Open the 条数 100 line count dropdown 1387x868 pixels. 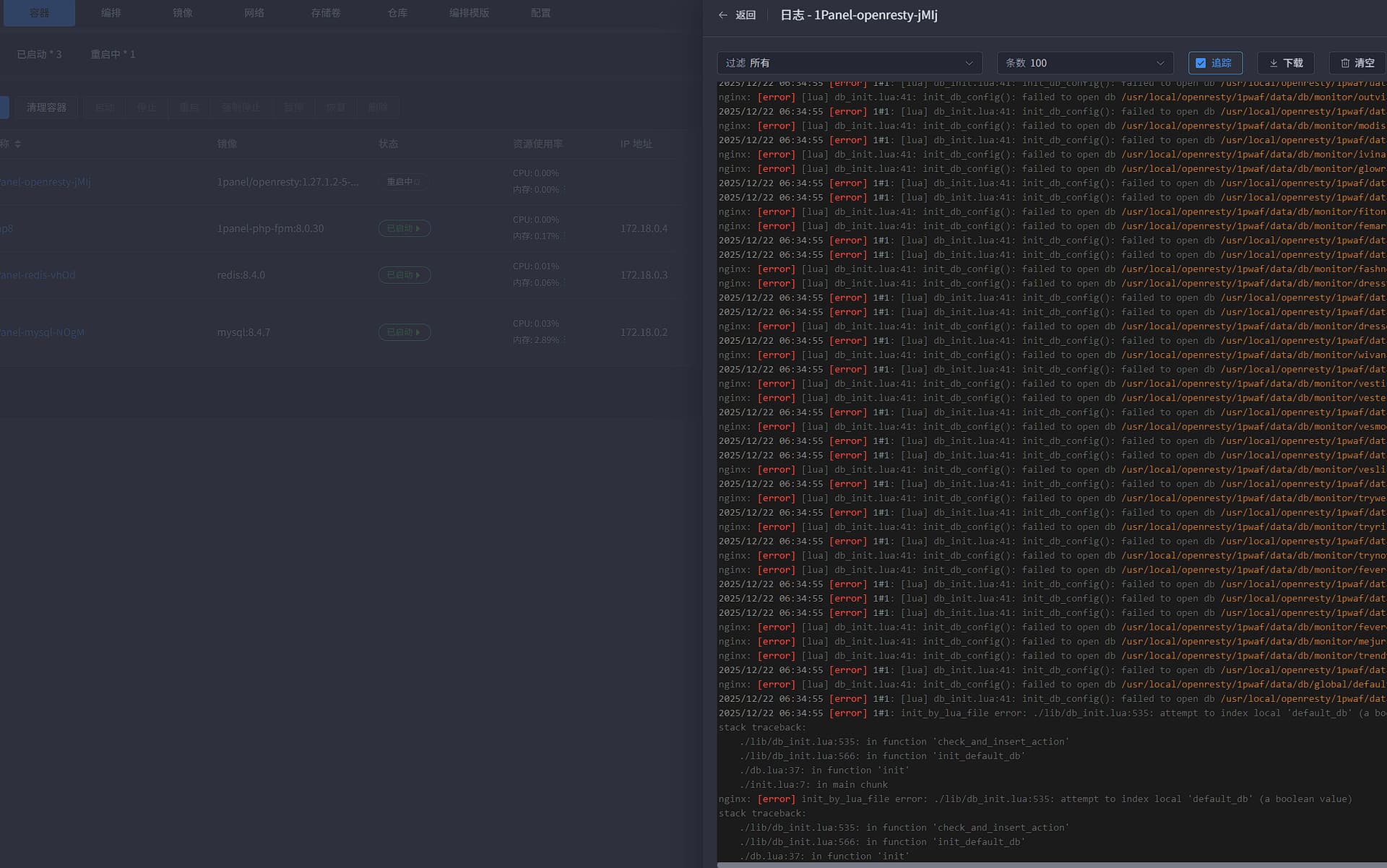1084,63
